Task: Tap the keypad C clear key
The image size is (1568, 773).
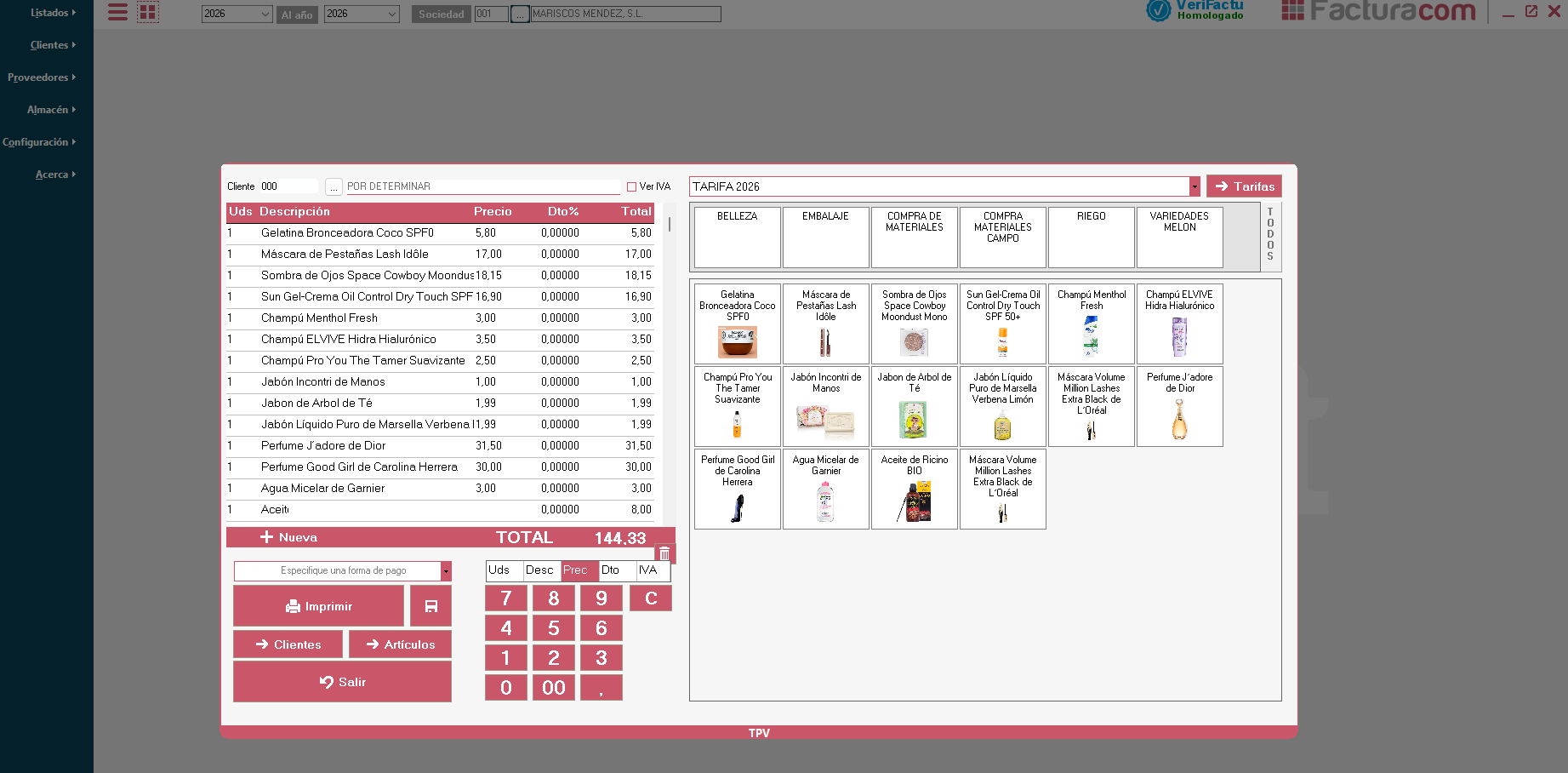Action: coord(651,598)
